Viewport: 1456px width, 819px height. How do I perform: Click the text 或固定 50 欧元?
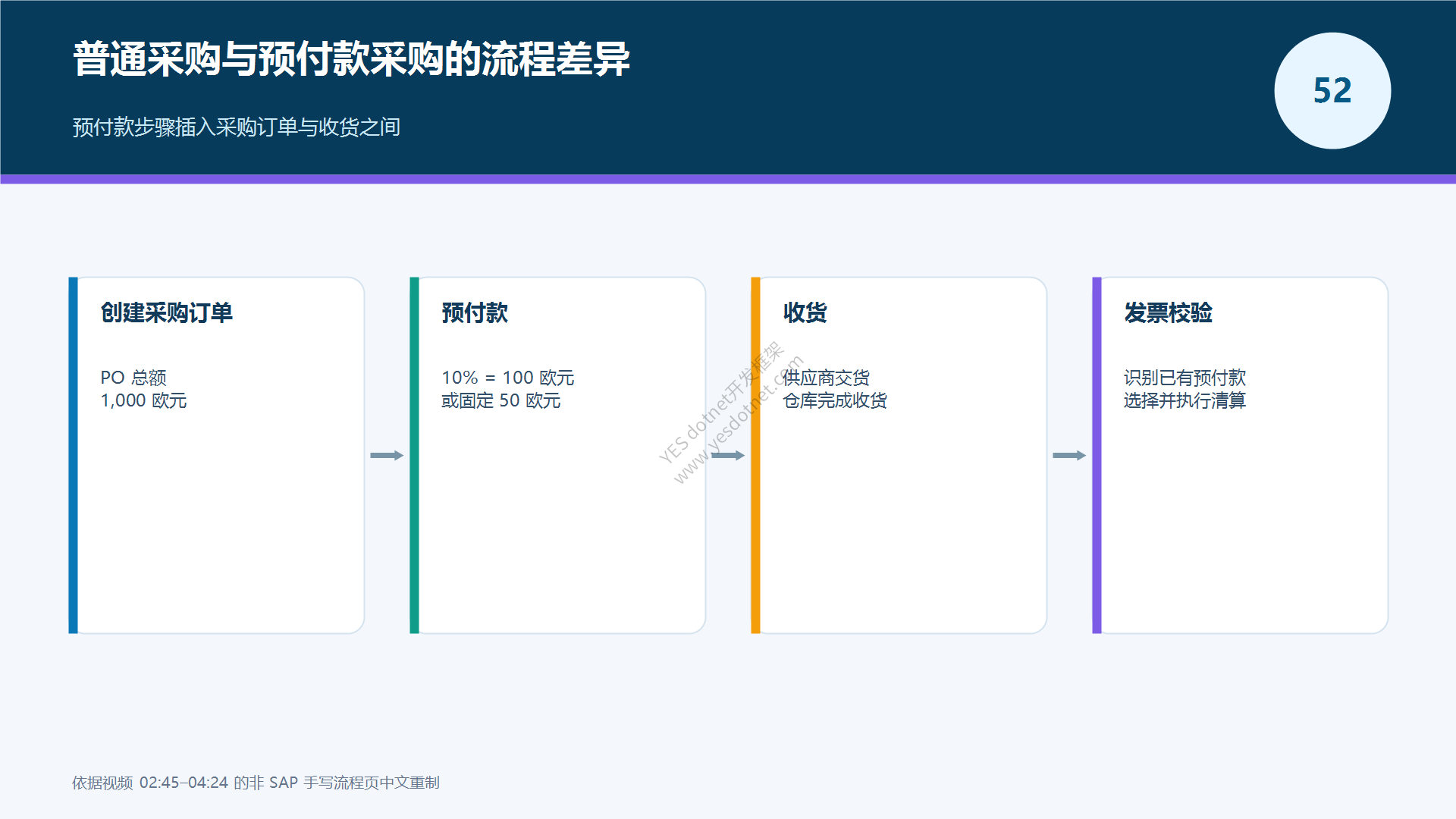point(501,400)
